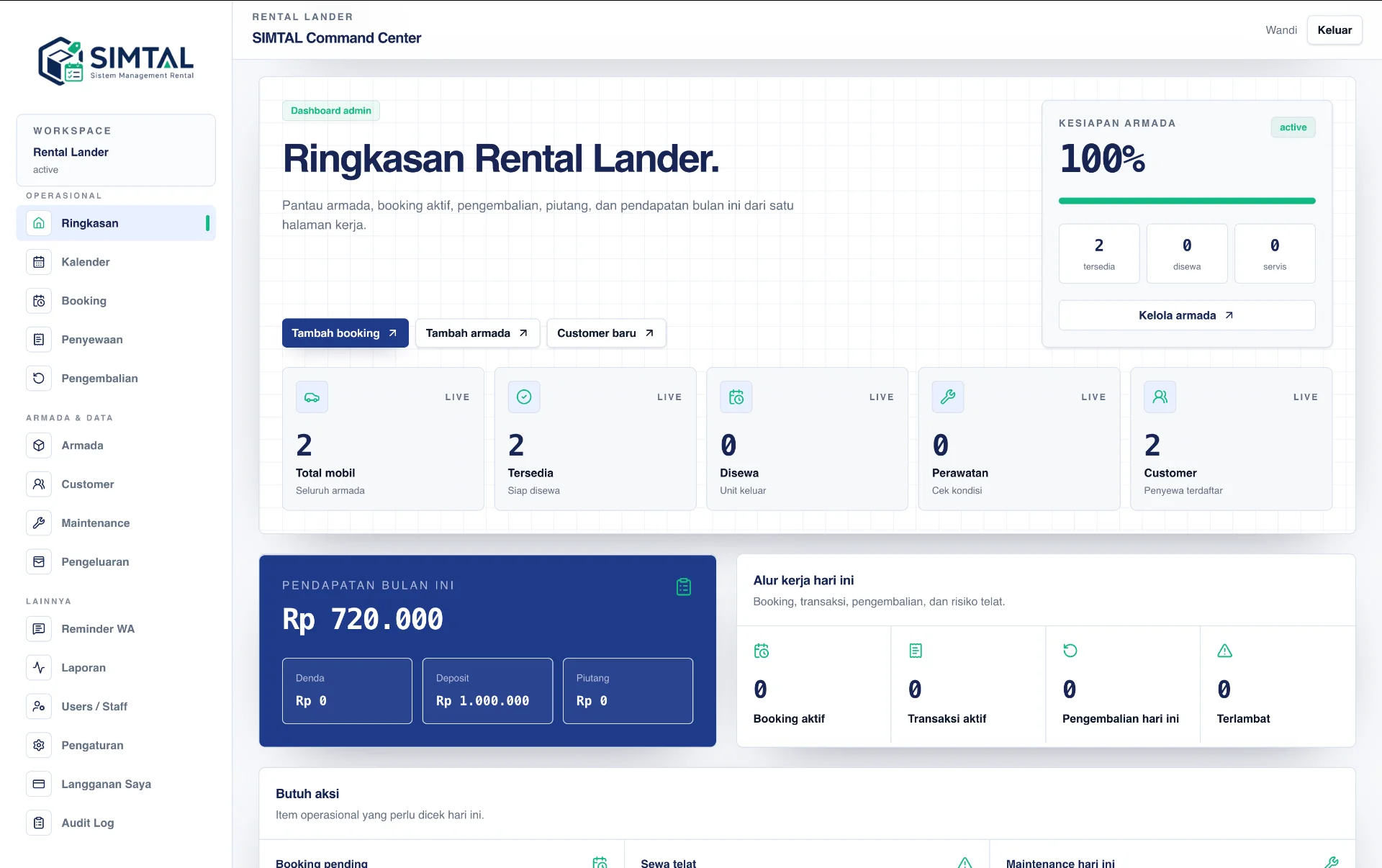Click the tersedia count tile
This screenshot has width=1382, height=868.
(1099, 253)
